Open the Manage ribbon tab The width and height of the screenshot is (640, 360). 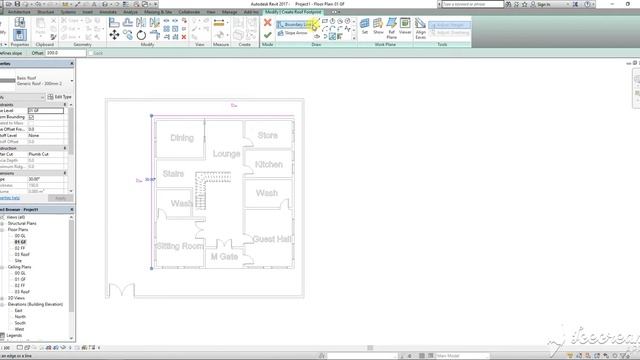[x=229, y=12]
